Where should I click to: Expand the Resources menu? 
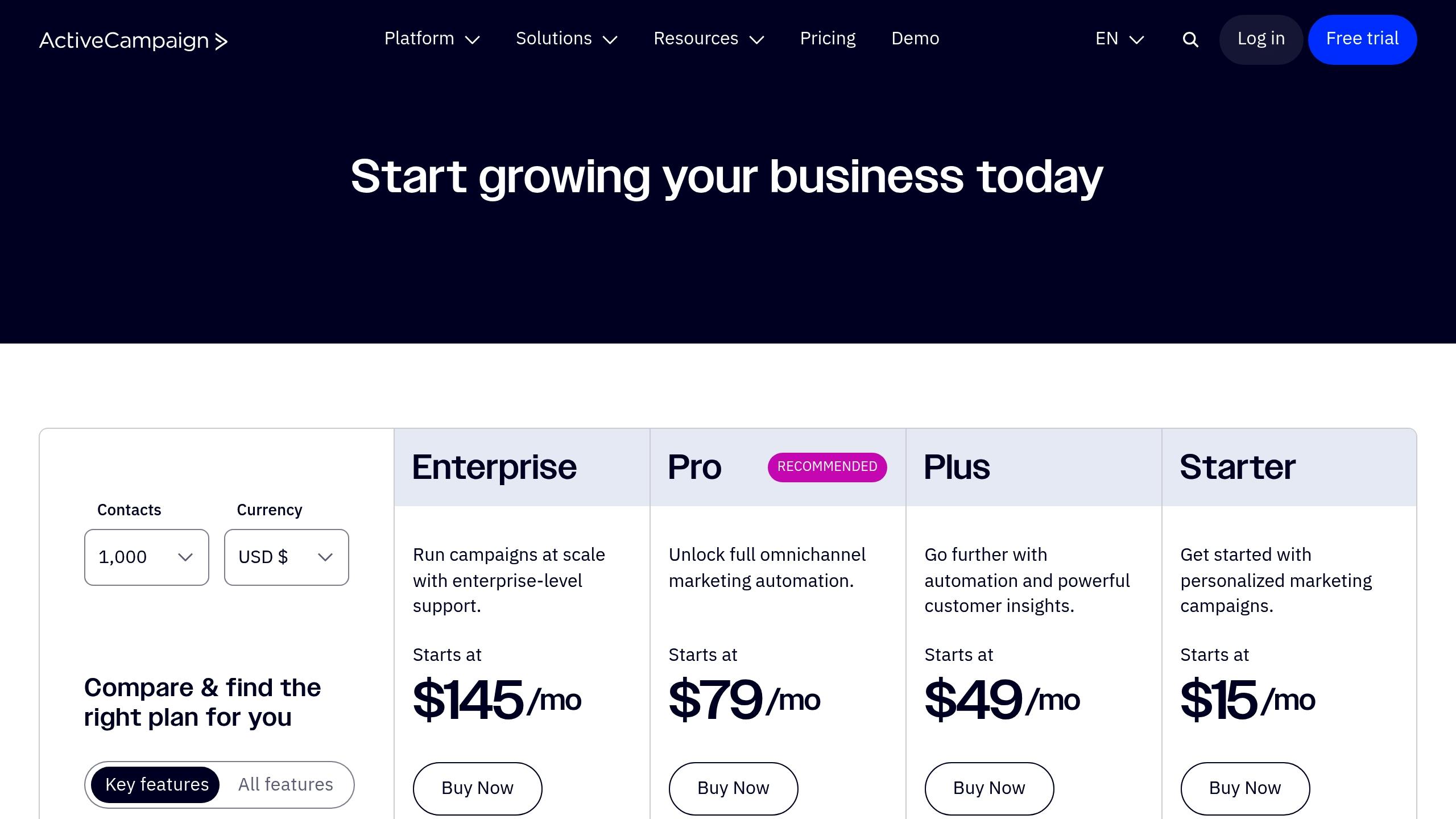click(708, 39)
